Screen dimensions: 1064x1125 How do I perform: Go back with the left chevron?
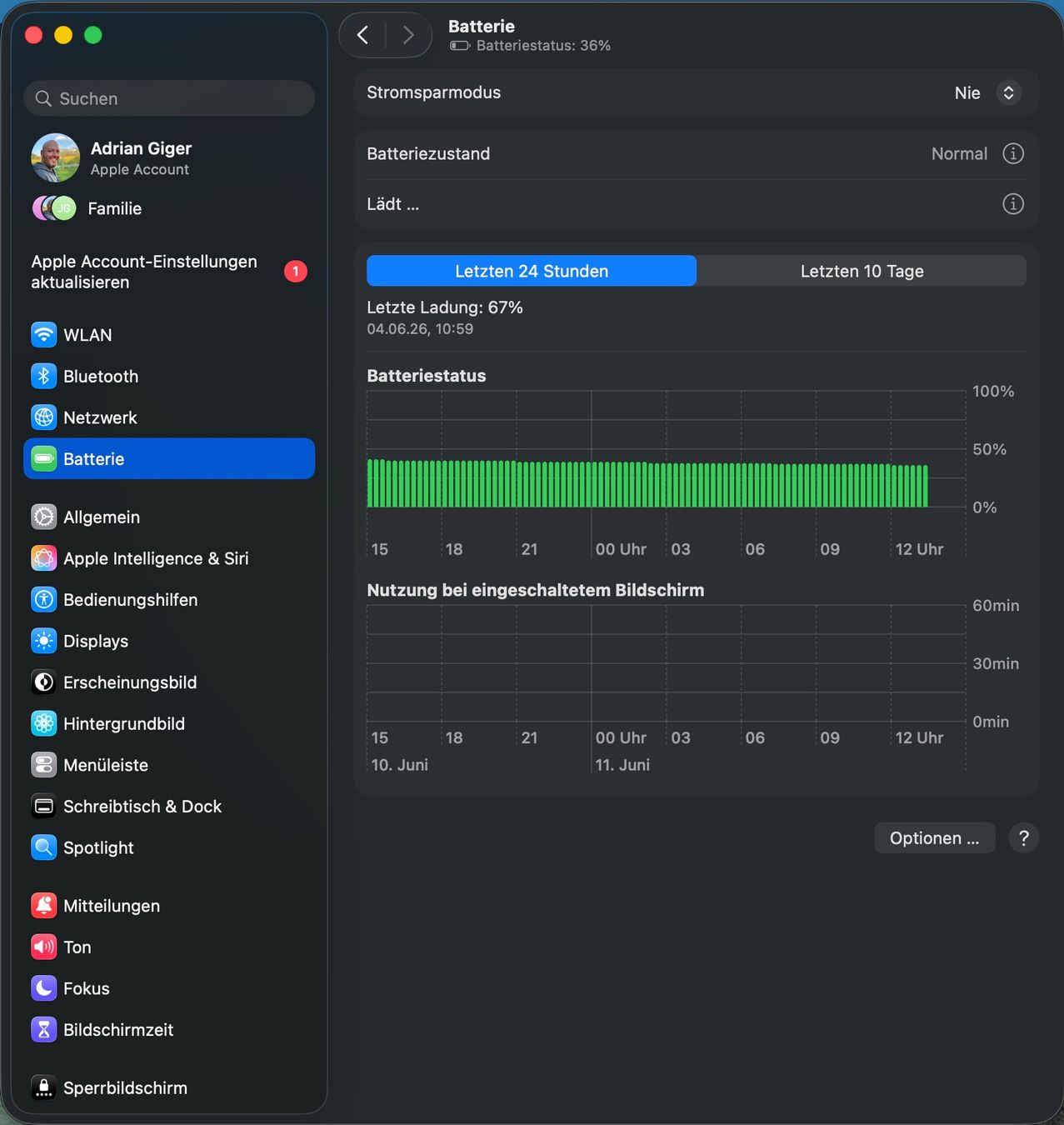tap(362, 35)
